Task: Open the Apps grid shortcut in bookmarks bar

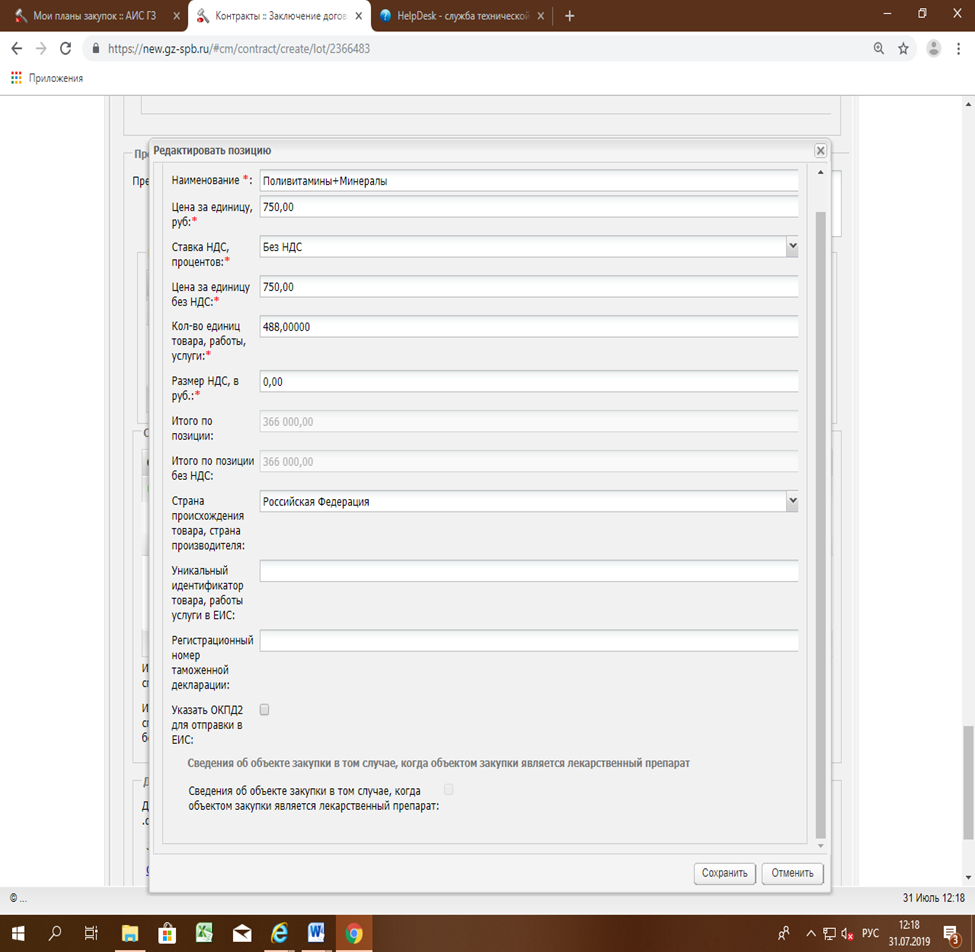Action: click(16, 78)
